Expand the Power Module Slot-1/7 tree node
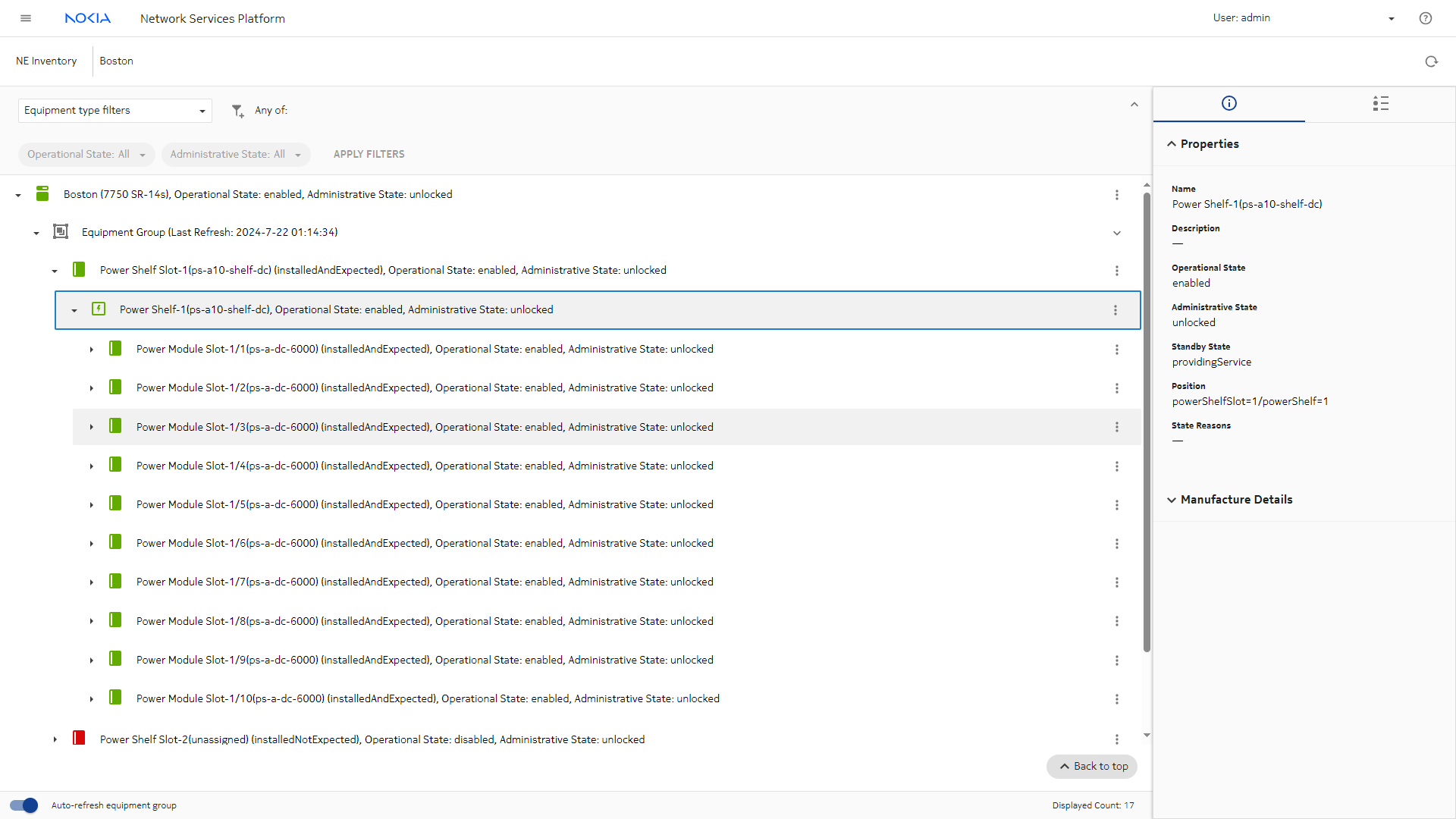 (x=92, y=582)
